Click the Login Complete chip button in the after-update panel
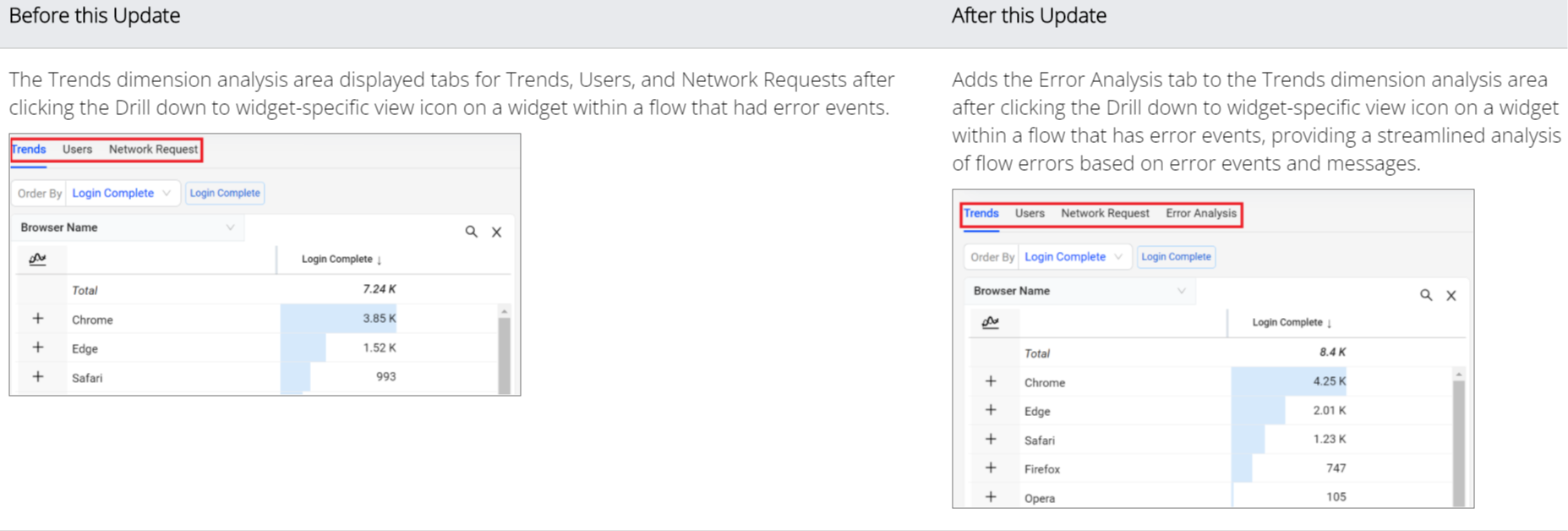1568x531 pixels. point(1176,257)
